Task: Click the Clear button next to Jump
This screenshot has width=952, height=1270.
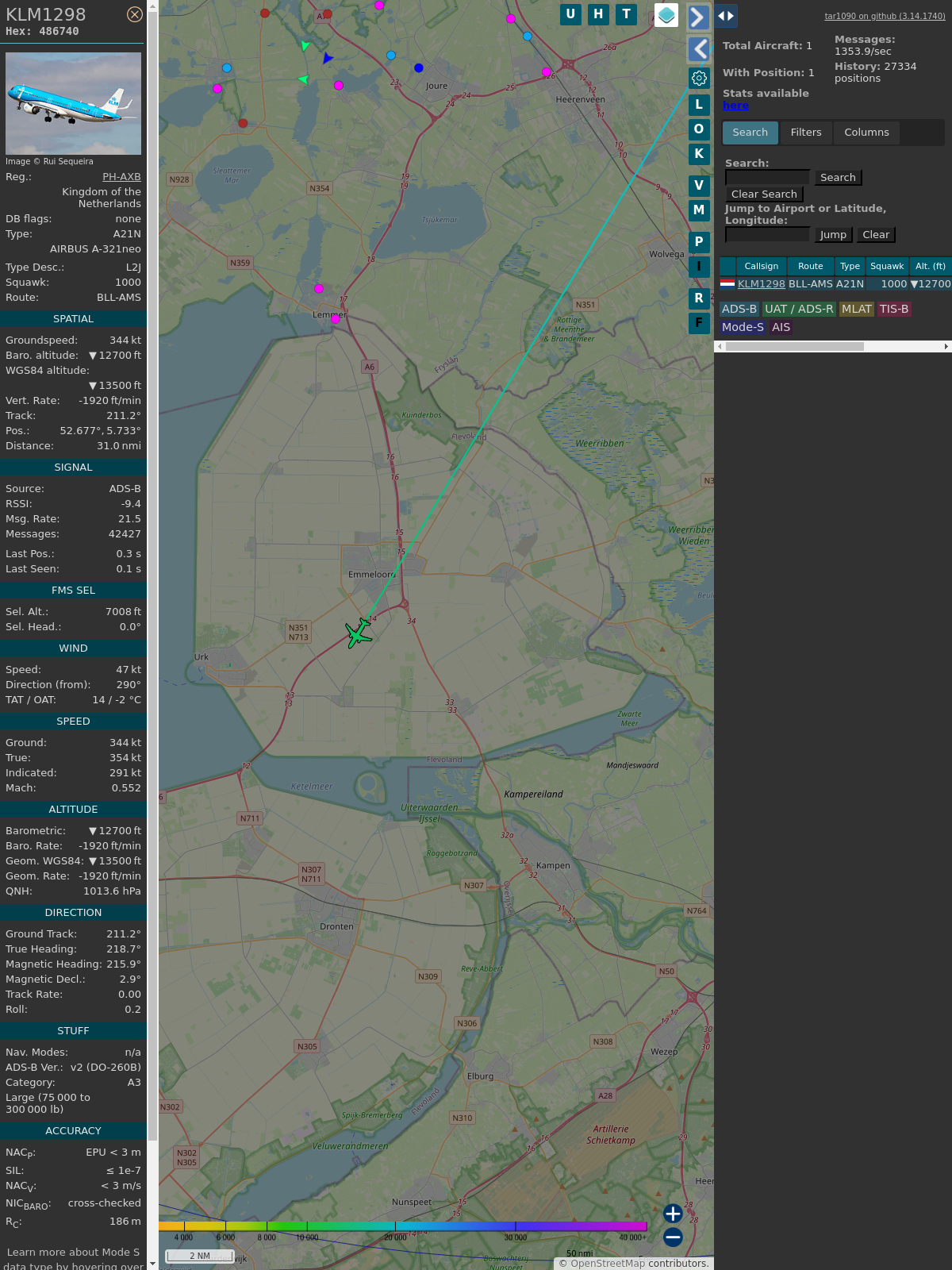Action: point(876,235)
